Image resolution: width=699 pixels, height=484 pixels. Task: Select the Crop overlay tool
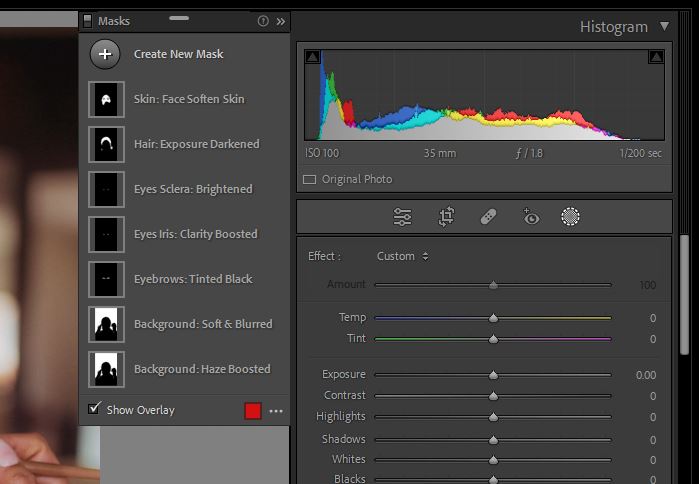pos(446,216)
